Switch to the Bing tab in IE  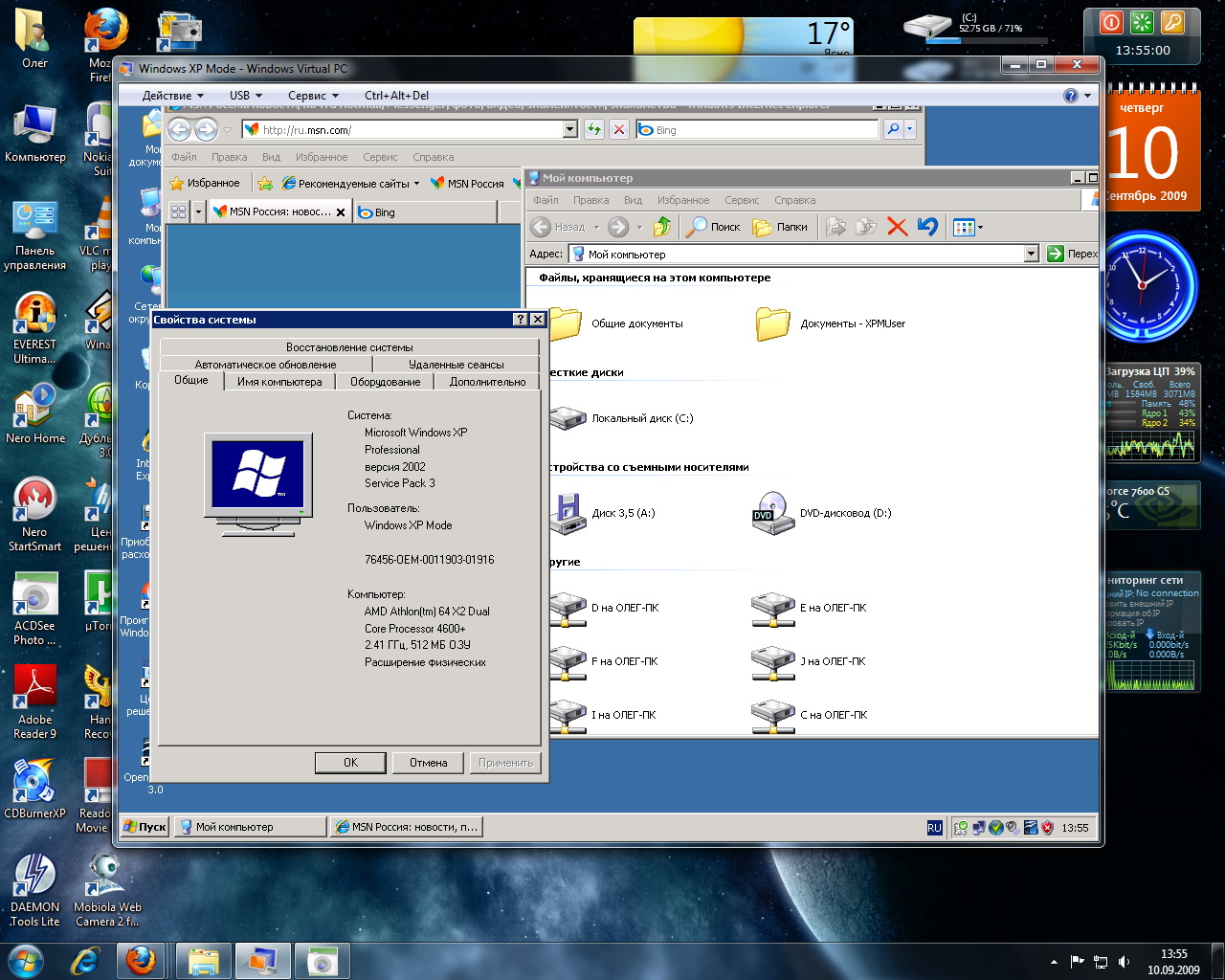(x=424, y=212)
